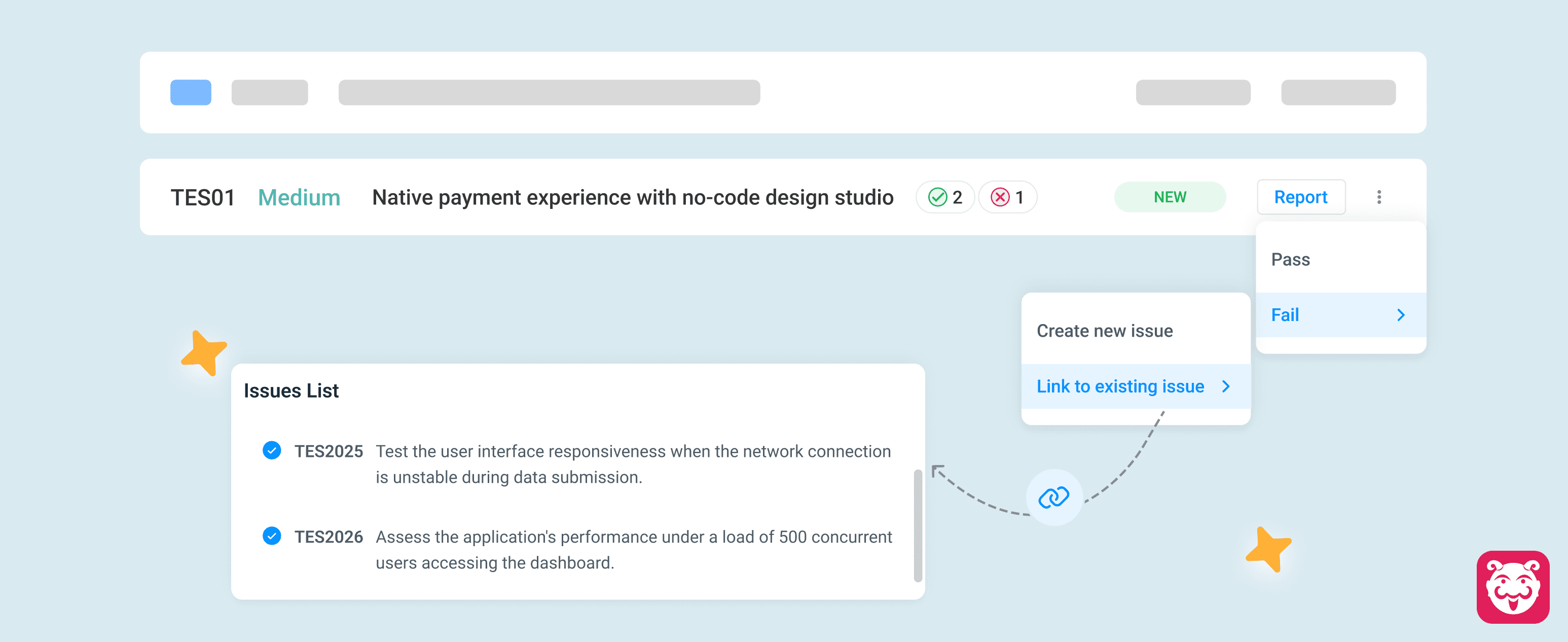Click the Medium priority label
1568x642 pixels.
click(x=299, y=197)
